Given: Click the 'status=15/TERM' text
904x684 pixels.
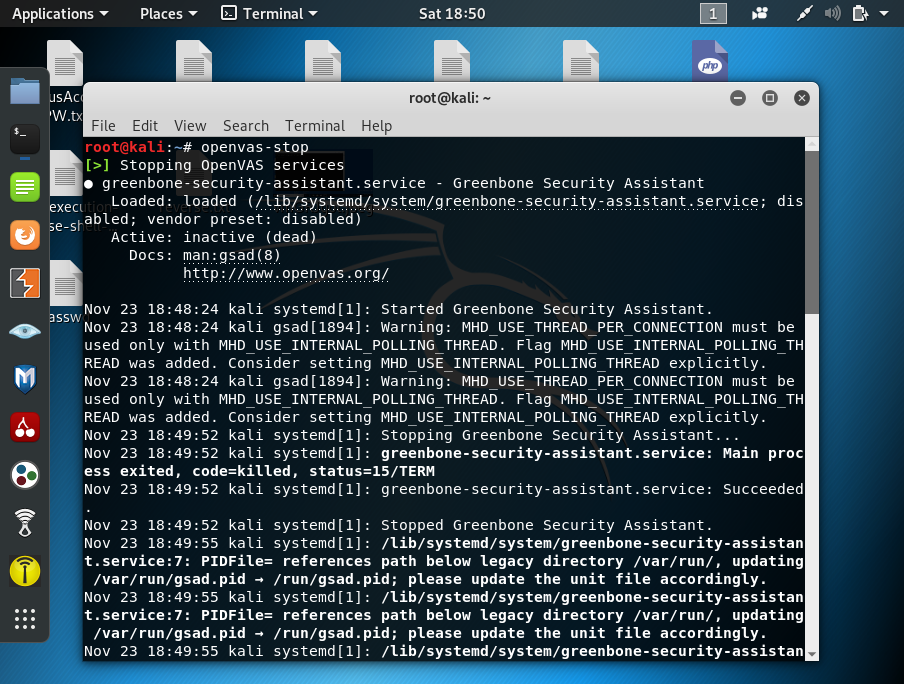Looking at the screenshot, I should tap(372, 471).
